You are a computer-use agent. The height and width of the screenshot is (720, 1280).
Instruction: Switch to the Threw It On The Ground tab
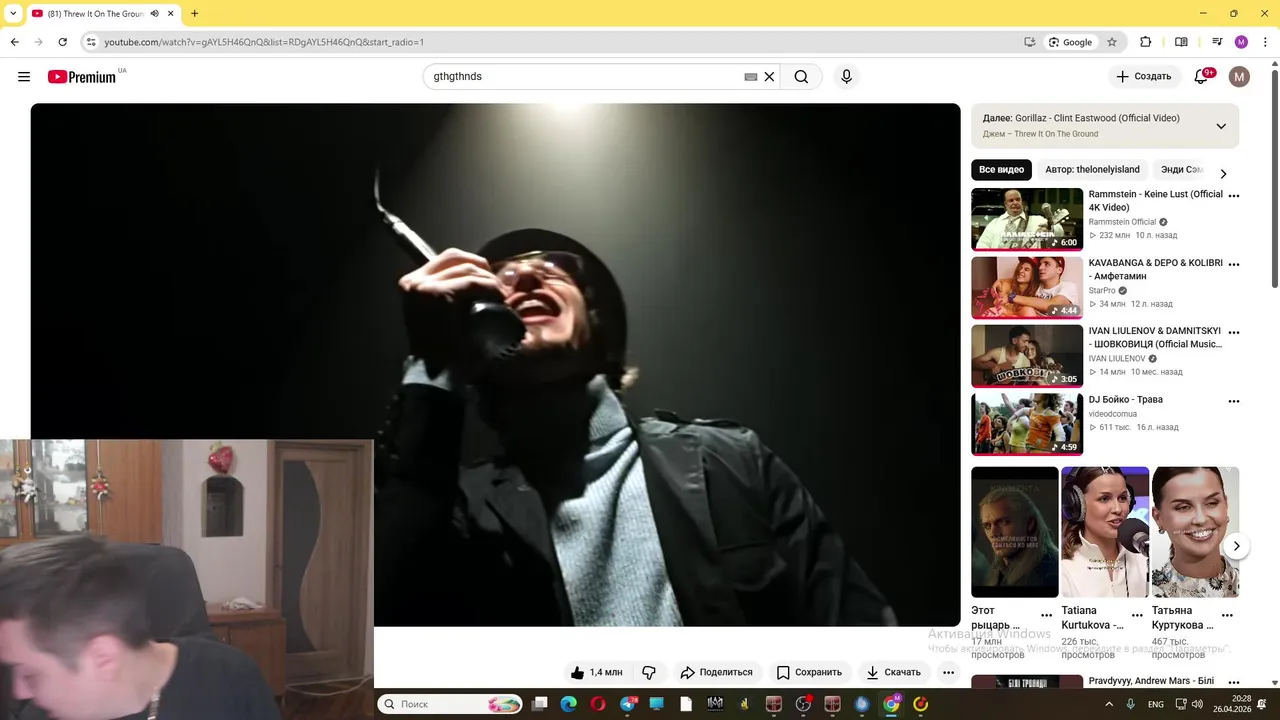click(x=96, y=14)
